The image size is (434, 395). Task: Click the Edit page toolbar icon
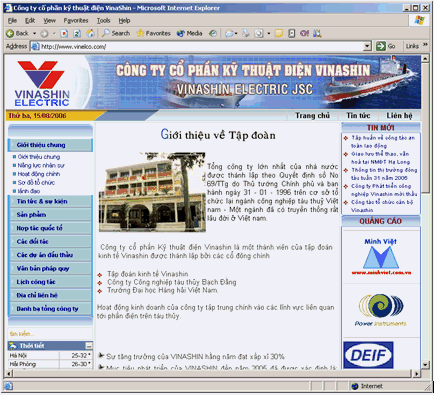[259, 33]
